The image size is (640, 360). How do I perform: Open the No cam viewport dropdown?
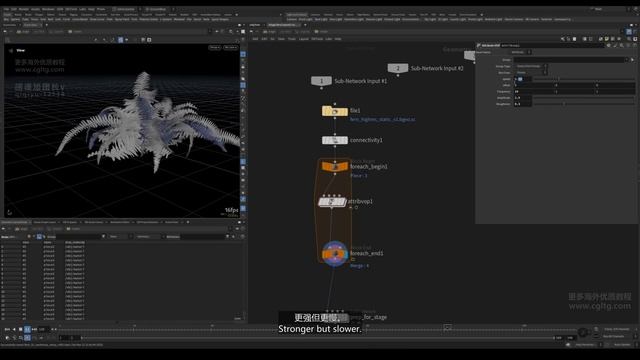point(231,48)
